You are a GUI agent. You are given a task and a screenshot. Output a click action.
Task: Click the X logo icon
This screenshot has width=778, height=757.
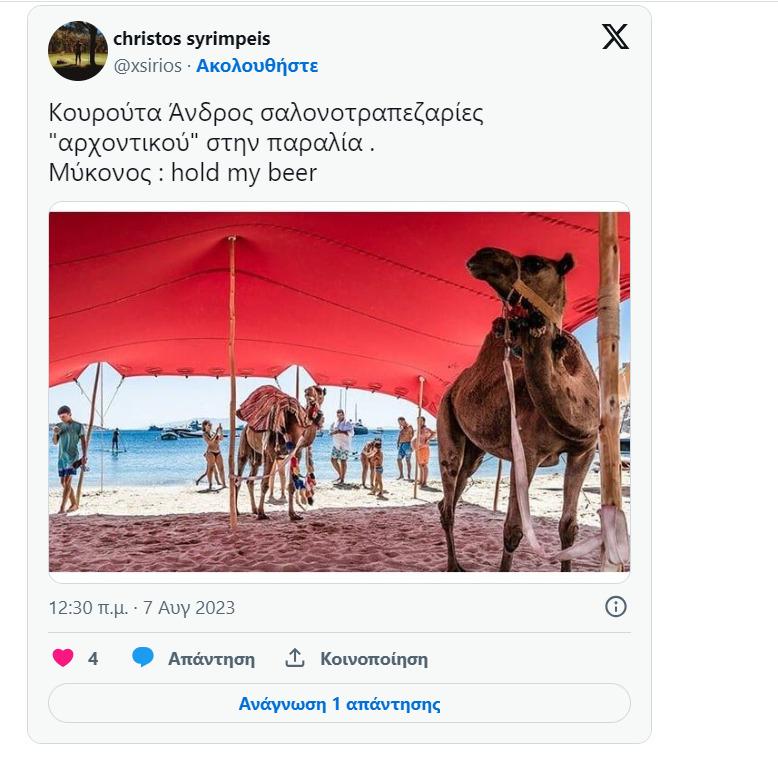[x=615, y=37]
